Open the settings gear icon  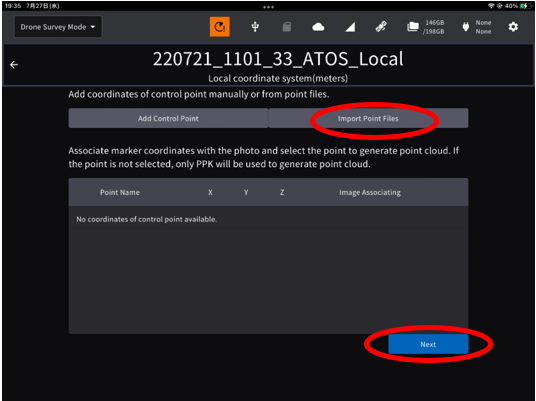513,27
